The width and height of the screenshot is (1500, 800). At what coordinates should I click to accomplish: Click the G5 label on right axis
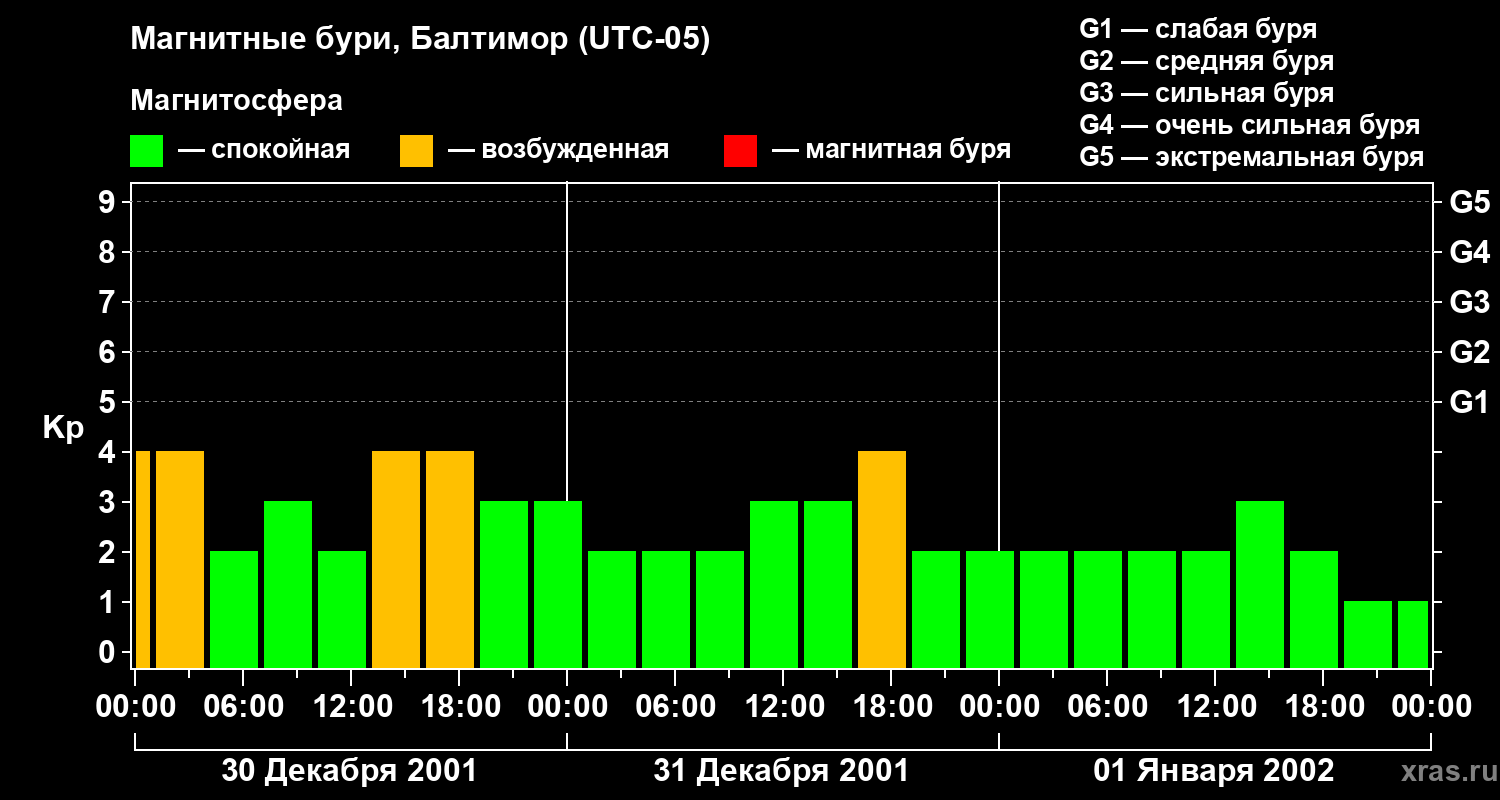(1469, 203)
